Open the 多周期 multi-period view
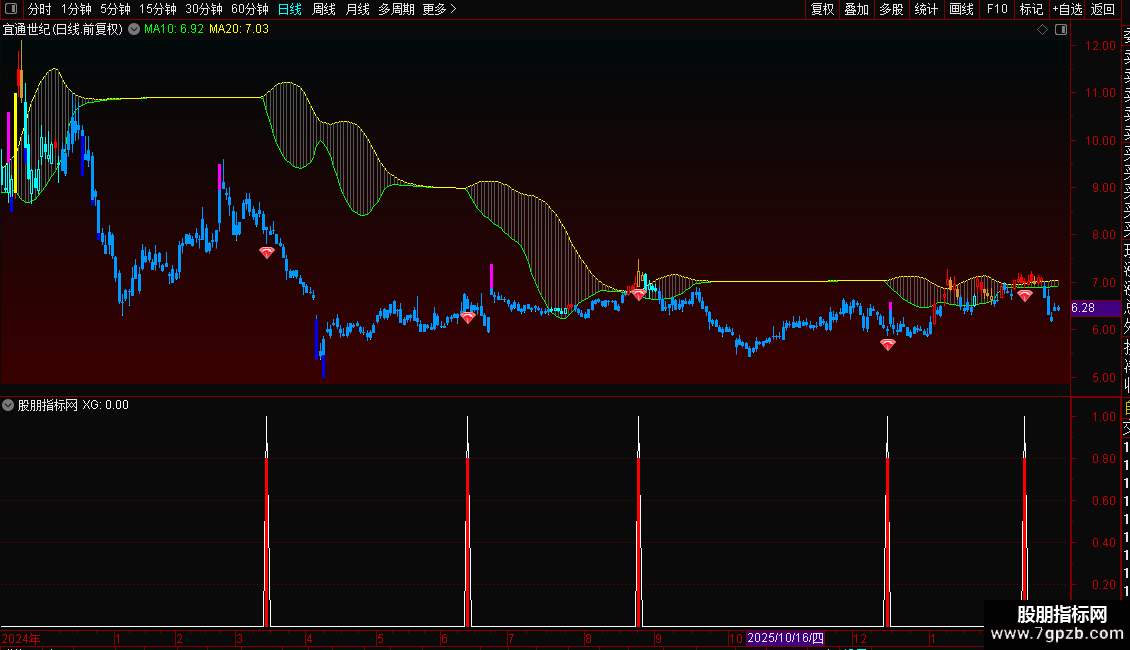The width and height of the screenshot is (1130, 650). click(396, 9)
